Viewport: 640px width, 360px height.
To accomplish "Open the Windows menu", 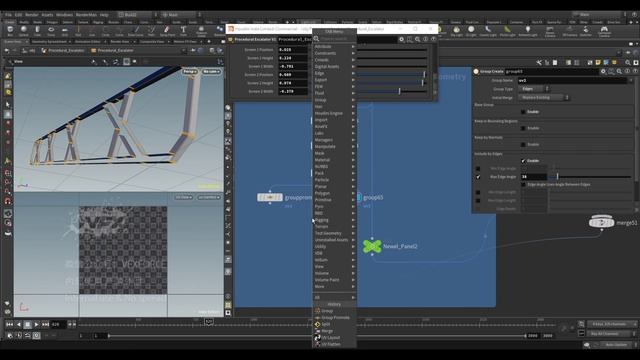I will point(64,15).
